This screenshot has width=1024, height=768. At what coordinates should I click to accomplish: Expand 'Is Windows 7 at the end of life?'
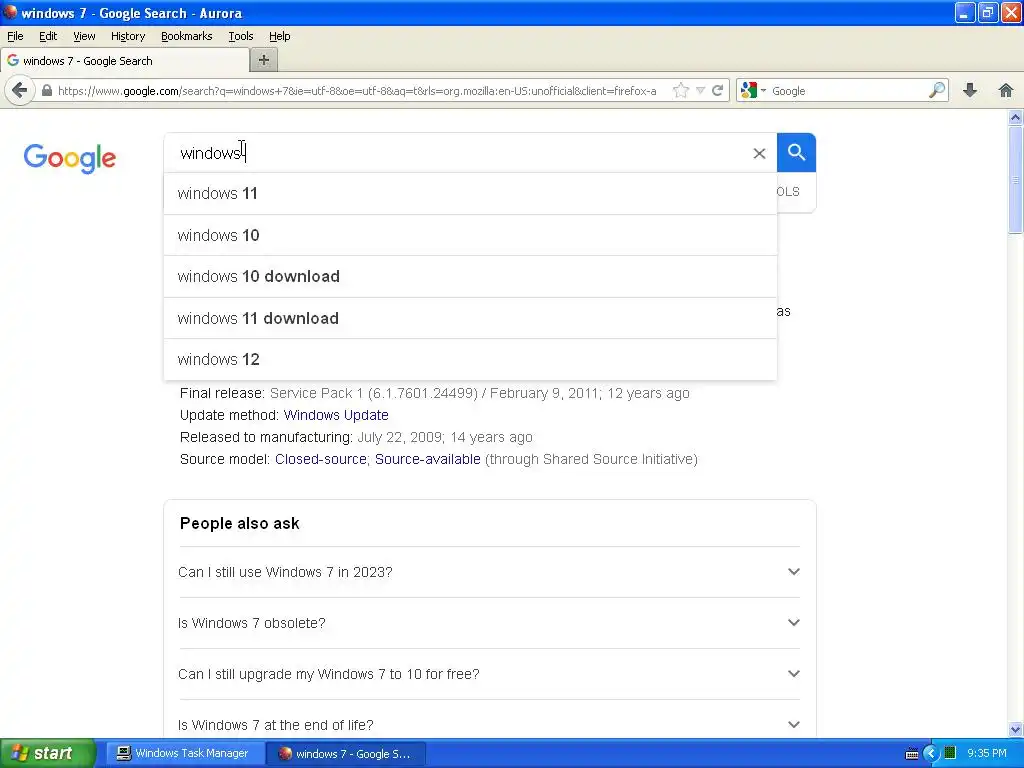[489, 725]
